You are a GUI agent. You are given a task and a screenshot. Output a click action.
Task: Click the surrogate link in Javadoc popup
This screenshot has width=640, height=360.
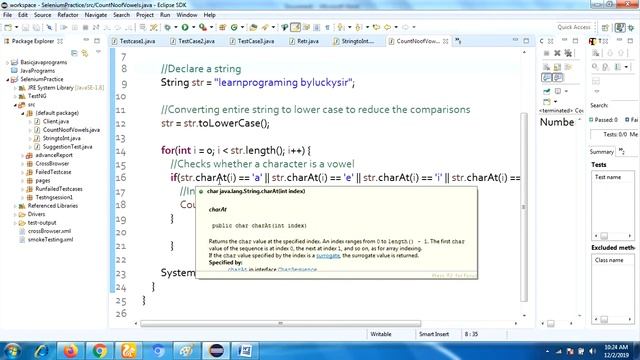(328, 256)
